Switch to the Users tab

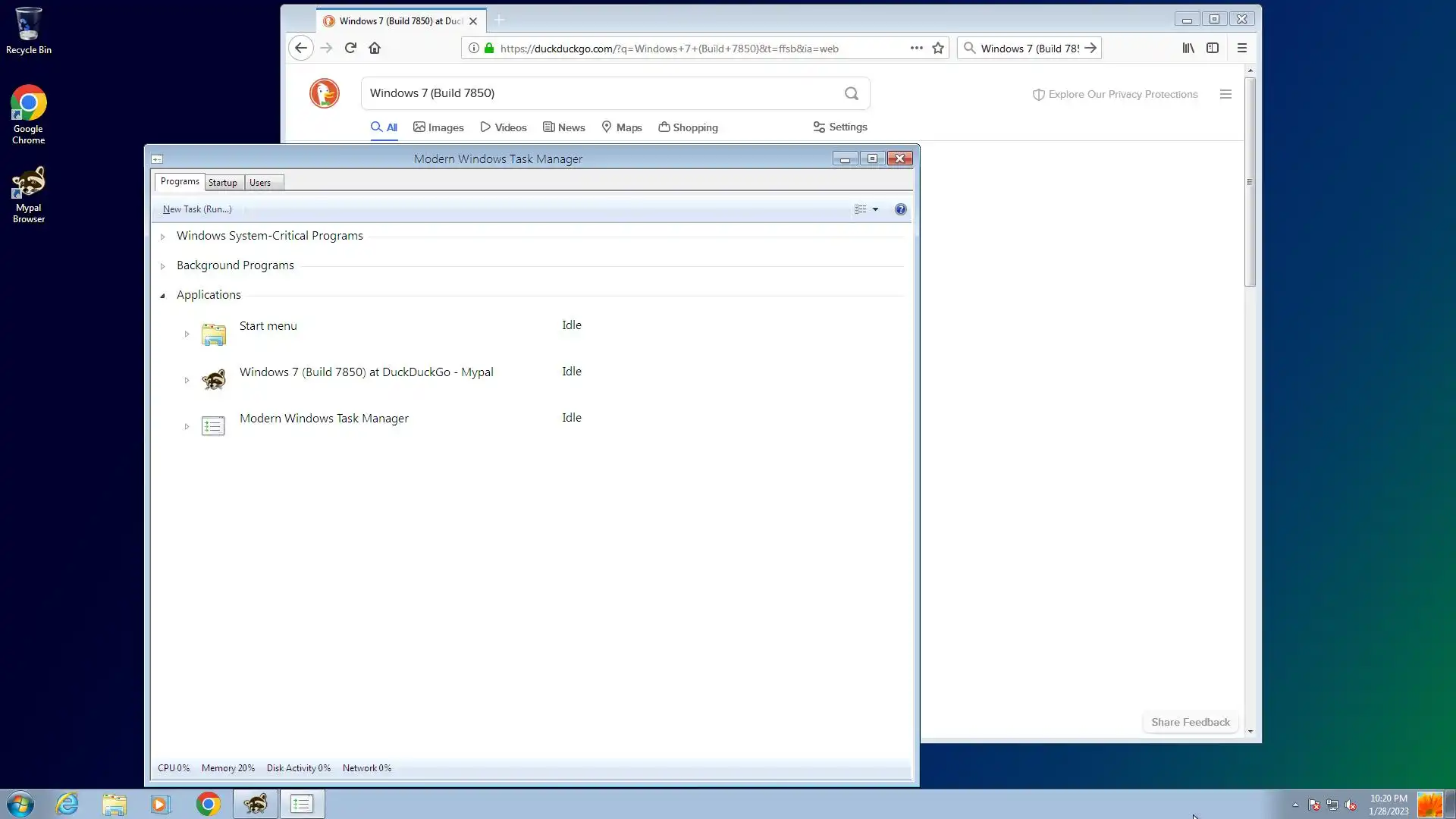click(x=260, y=183)
